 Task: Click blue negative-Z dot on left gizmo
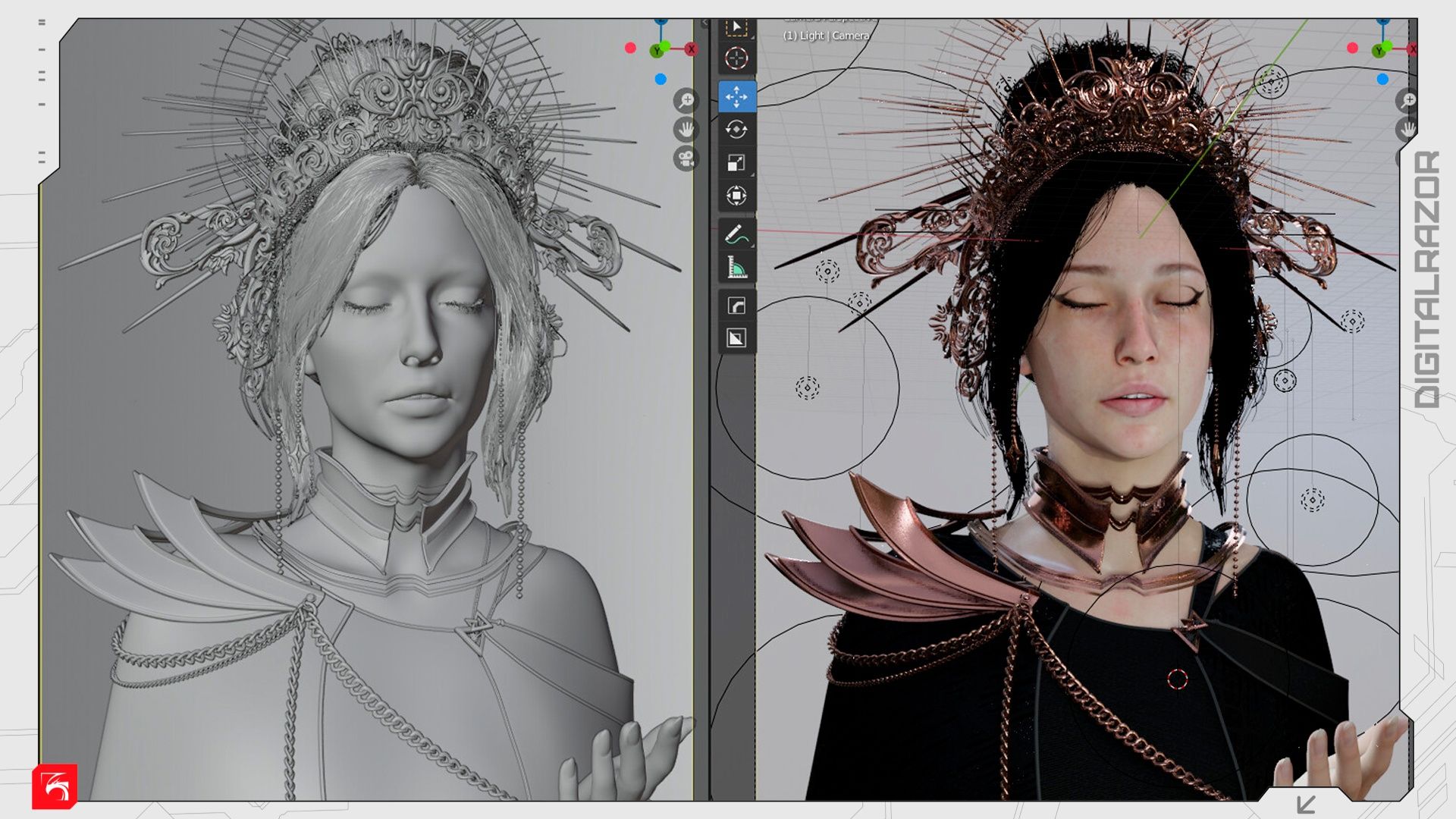(x=661, y=79)
